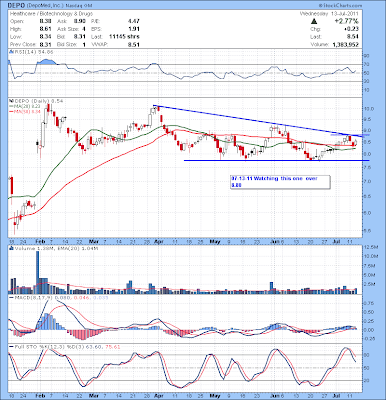Click the shaded RSI overbought area above 70
This screenshot has height=400, width=386.
click(x=47, y=62)
